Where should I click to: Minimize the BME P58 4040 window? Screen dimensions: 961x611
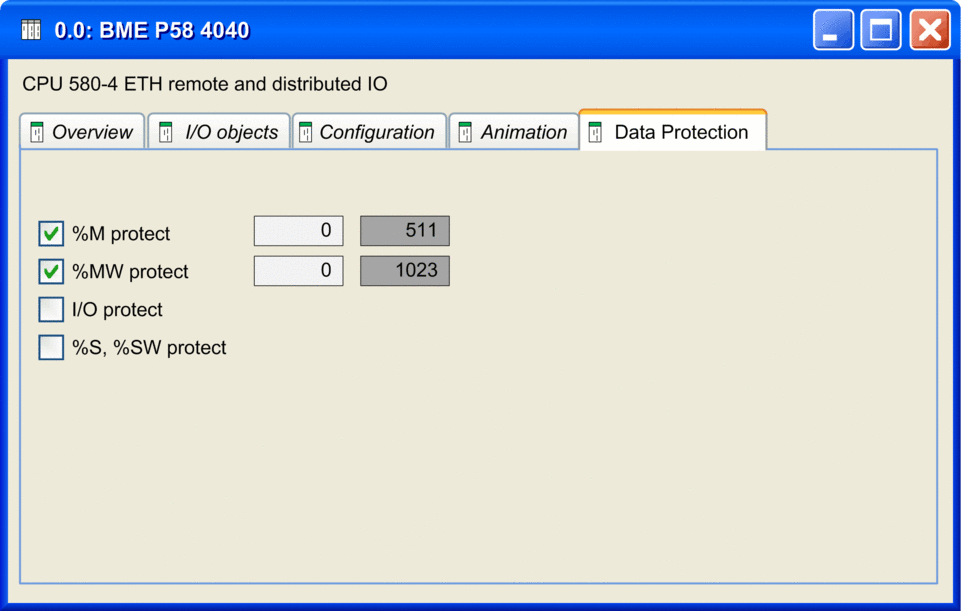[x=833, y=30]
